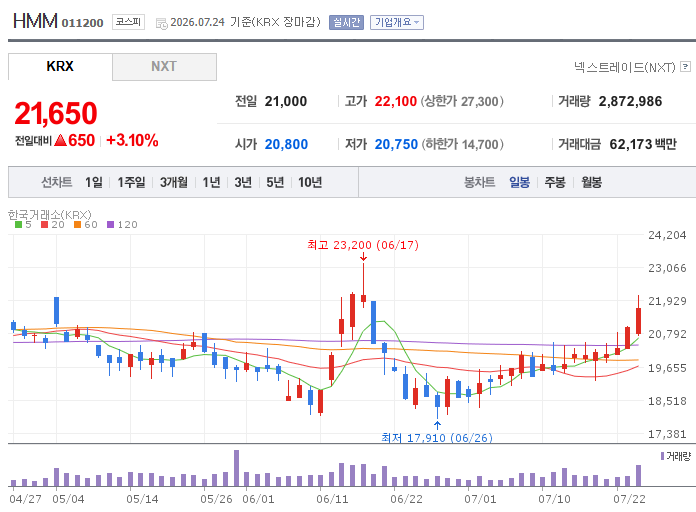Image resolution: width=696 pixels, height=512 pixels.
Task: Click the tallest volume bar near 06/01
Action: pyautogui.click(x=237, y=468)
